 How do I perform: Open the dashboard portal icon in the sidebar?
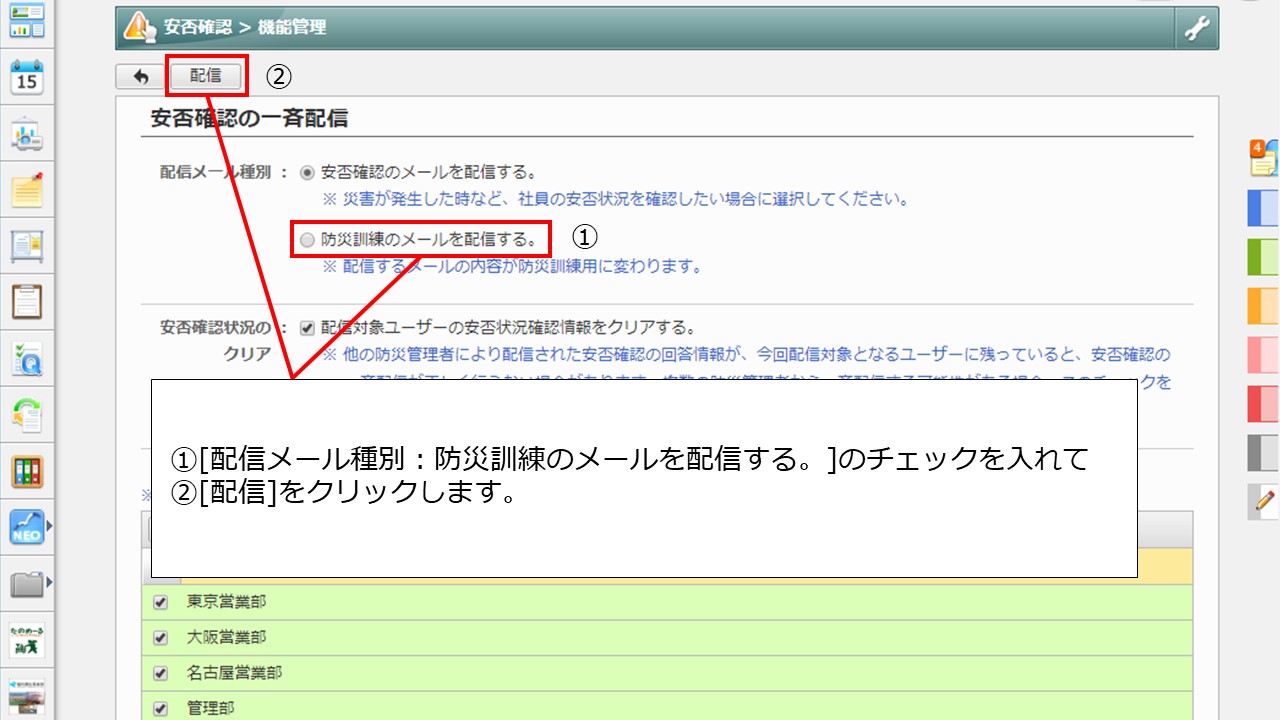27,20
